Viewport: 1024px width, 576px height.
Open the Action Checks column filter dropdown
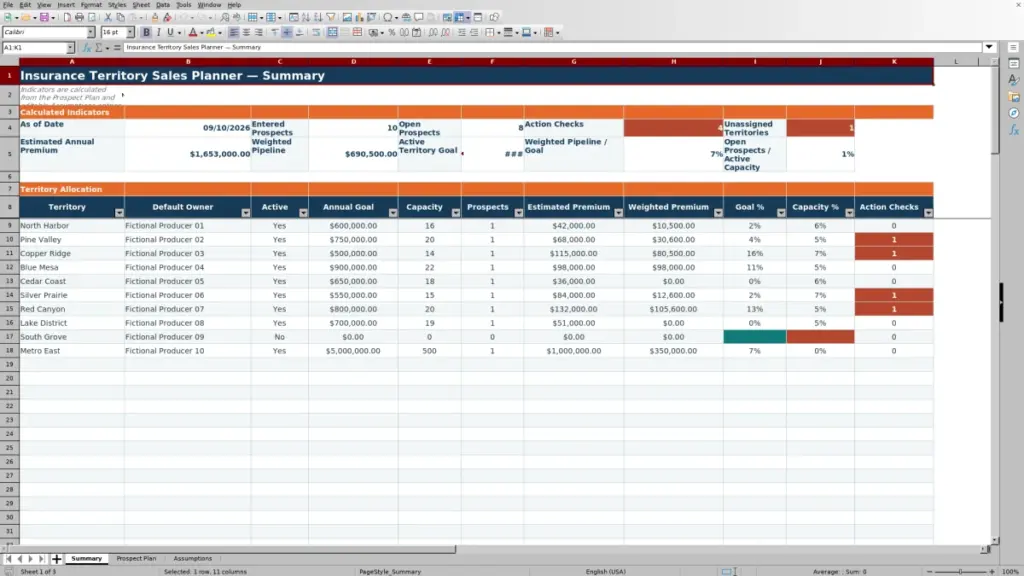[x=928, y=213]
